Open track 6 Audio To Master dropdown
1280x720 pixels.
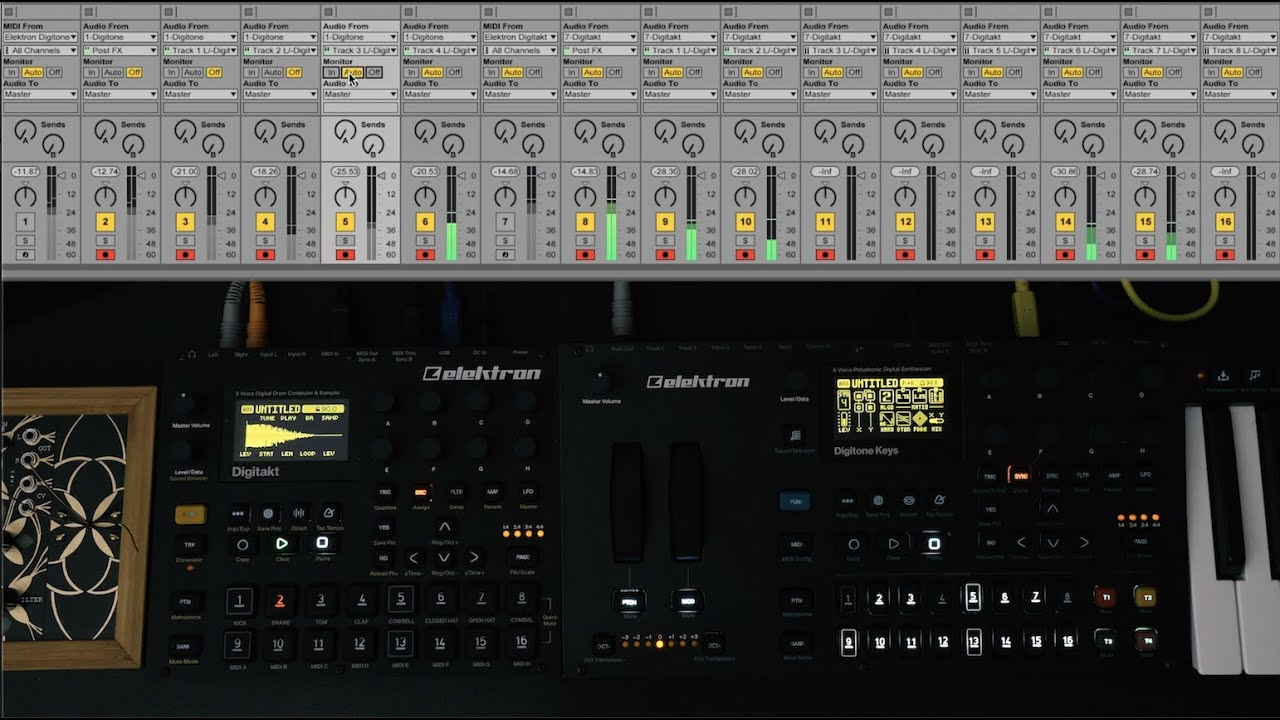pos(440,94)
